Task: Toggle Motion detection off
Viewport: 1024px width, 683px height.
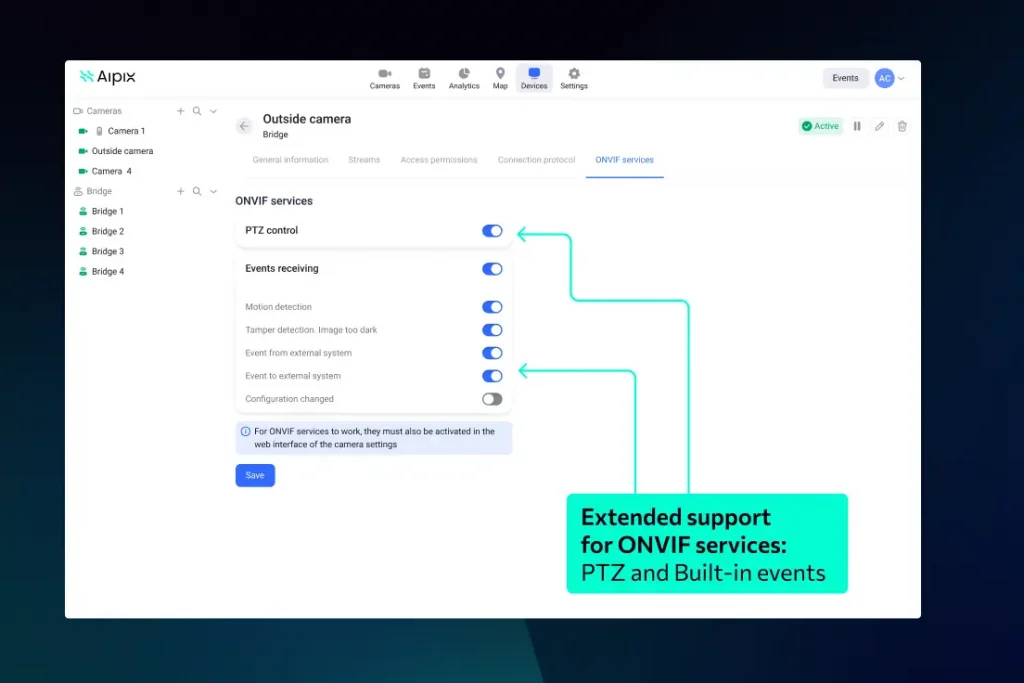Action: coord(492,307)
